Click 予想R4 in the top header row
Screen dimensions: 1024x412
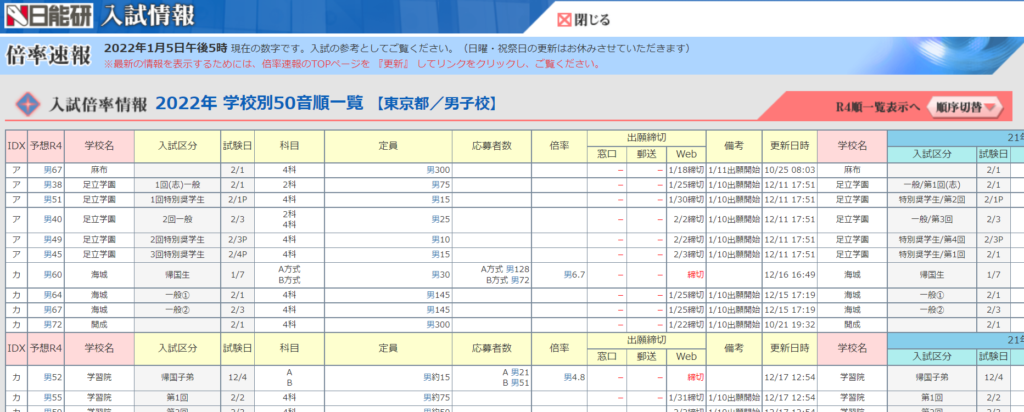pyautogui.click(x=46, y=146)
